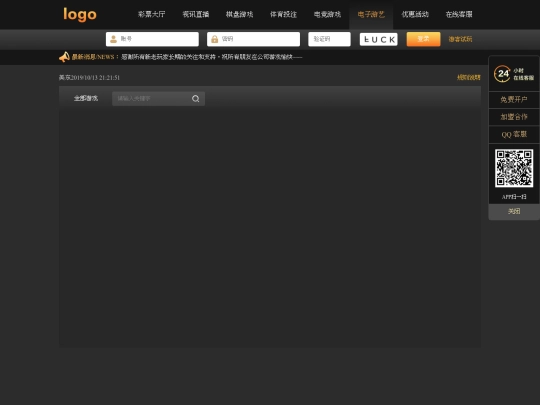Click the scrolling news announcement text

pos(211,57)
